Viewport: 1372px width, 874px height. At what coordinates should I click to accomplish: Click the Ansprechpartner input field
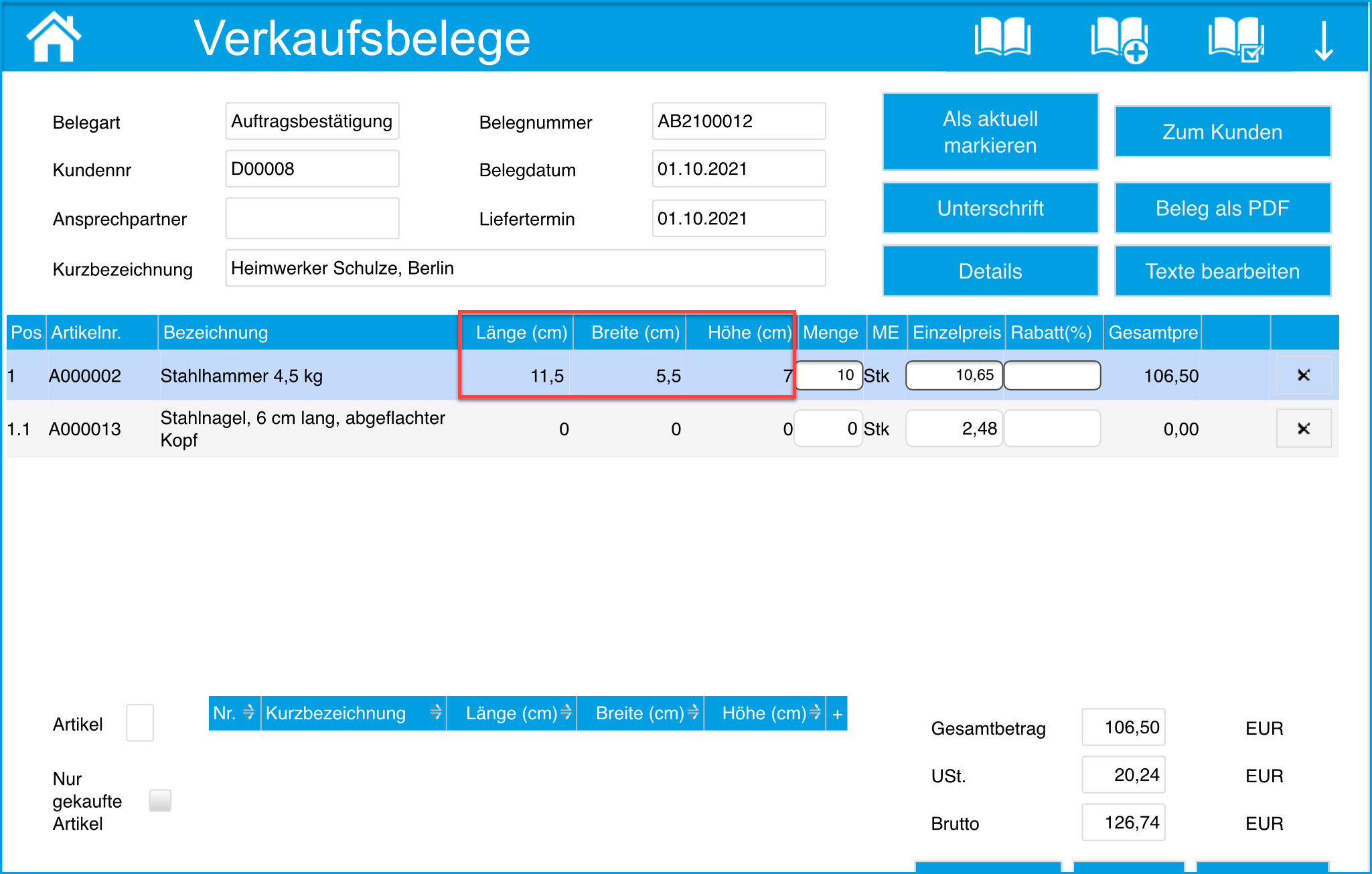(312, 218)
